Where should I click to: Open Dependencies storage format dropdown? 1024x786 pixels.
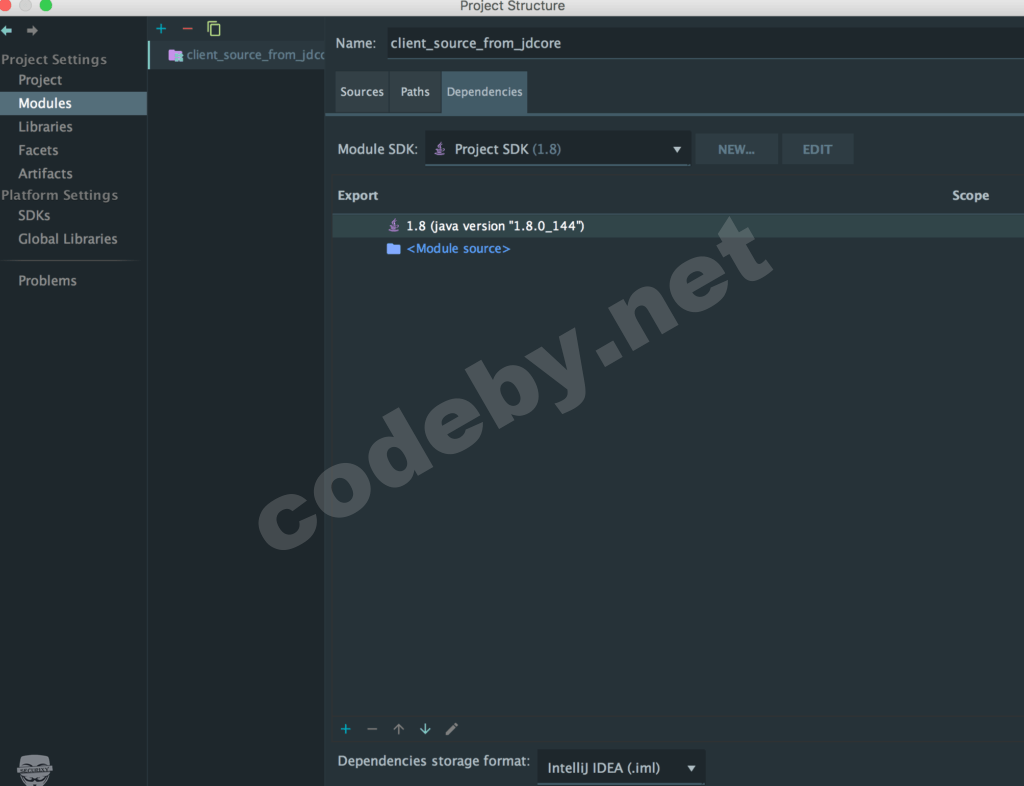(620, 768)
